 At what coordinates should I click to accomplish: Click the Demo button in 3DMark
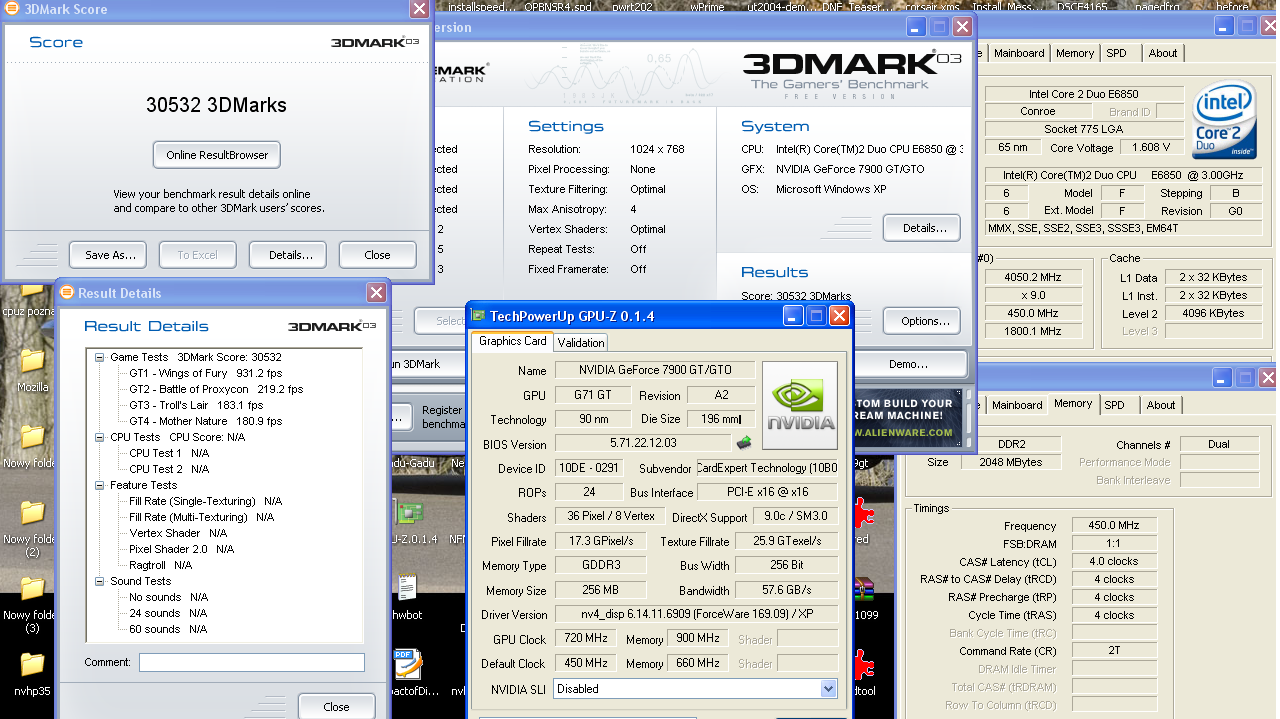(908, 364)
